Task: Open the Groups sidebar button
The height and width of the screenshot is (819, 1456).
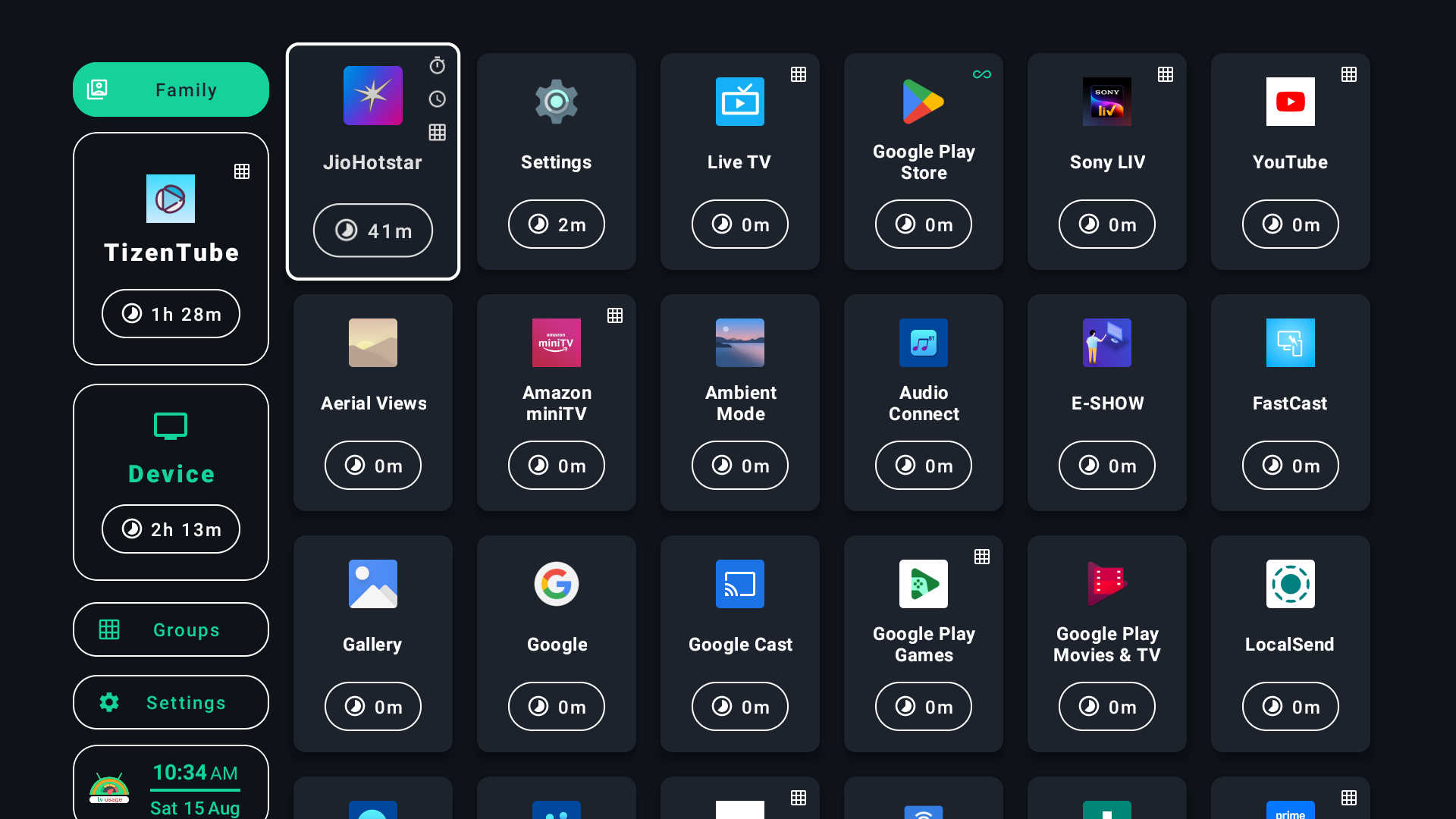Action: (171, 629)
